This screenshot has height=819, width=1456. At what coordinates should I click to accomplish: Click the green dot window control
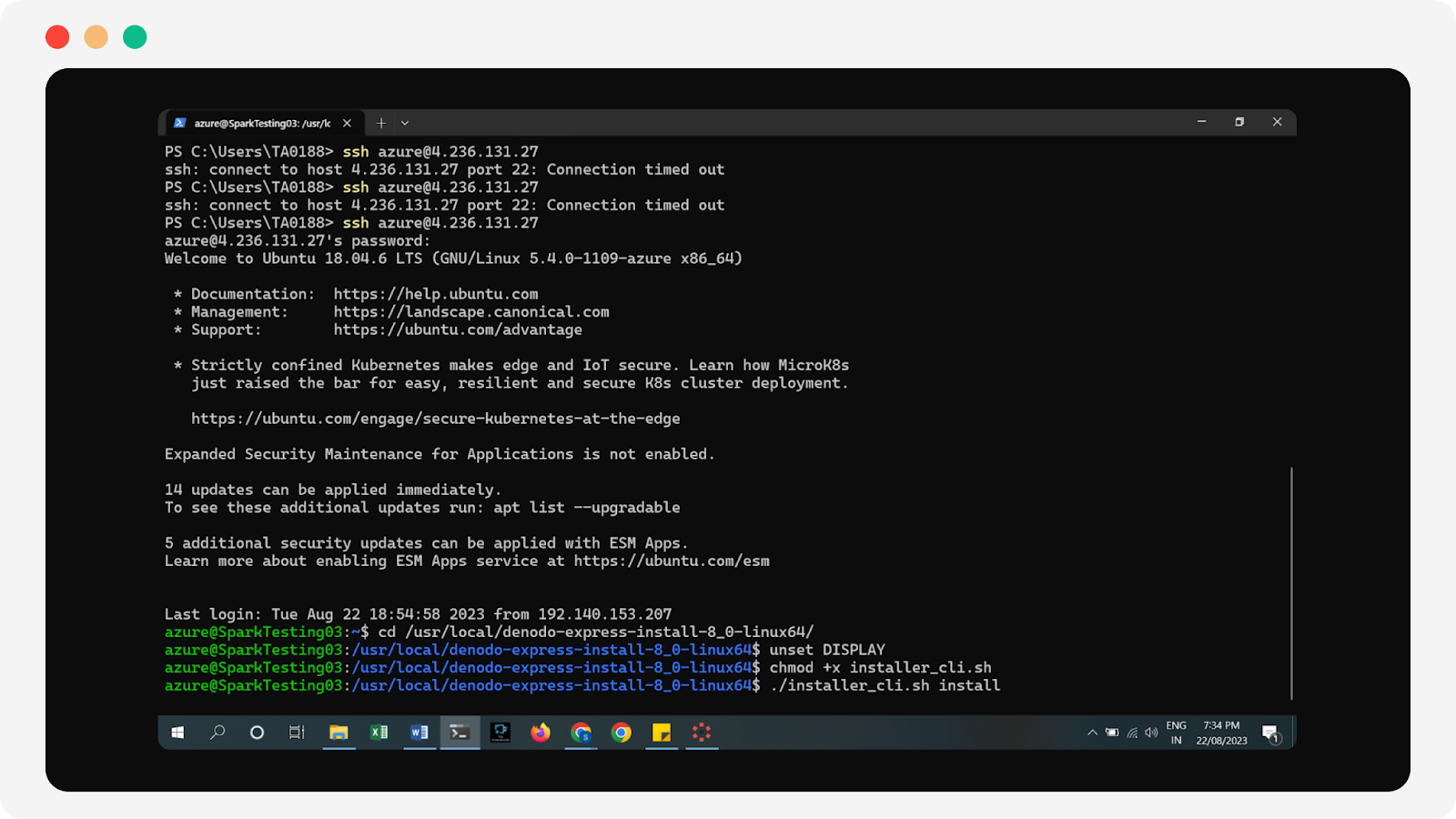tap(135, 37)
